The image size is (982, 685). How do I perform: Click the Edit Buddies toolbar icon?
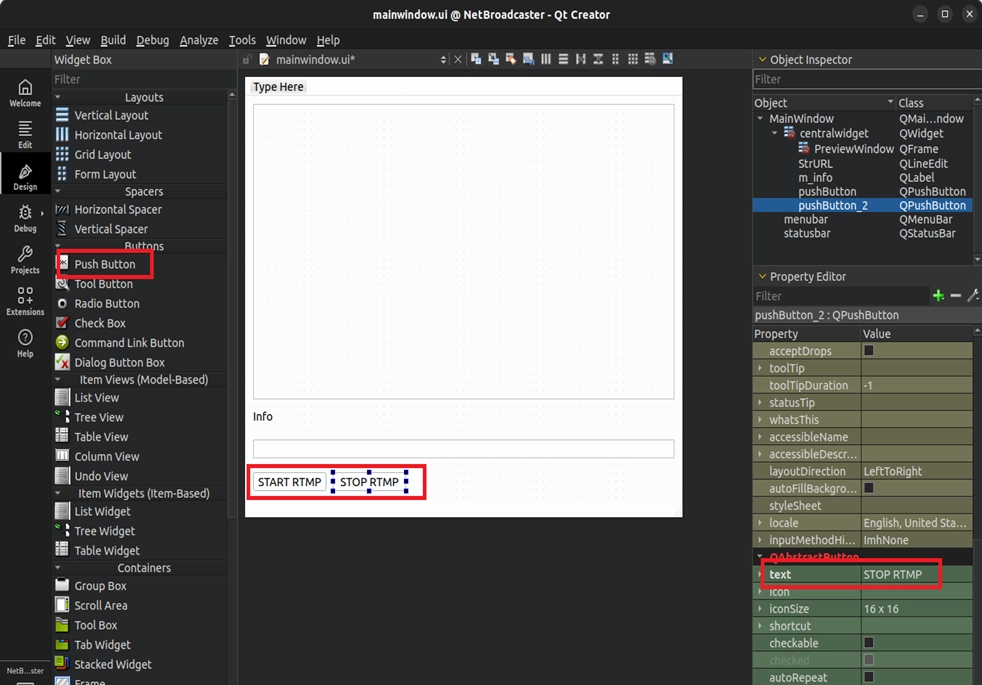tap(511, 59)
